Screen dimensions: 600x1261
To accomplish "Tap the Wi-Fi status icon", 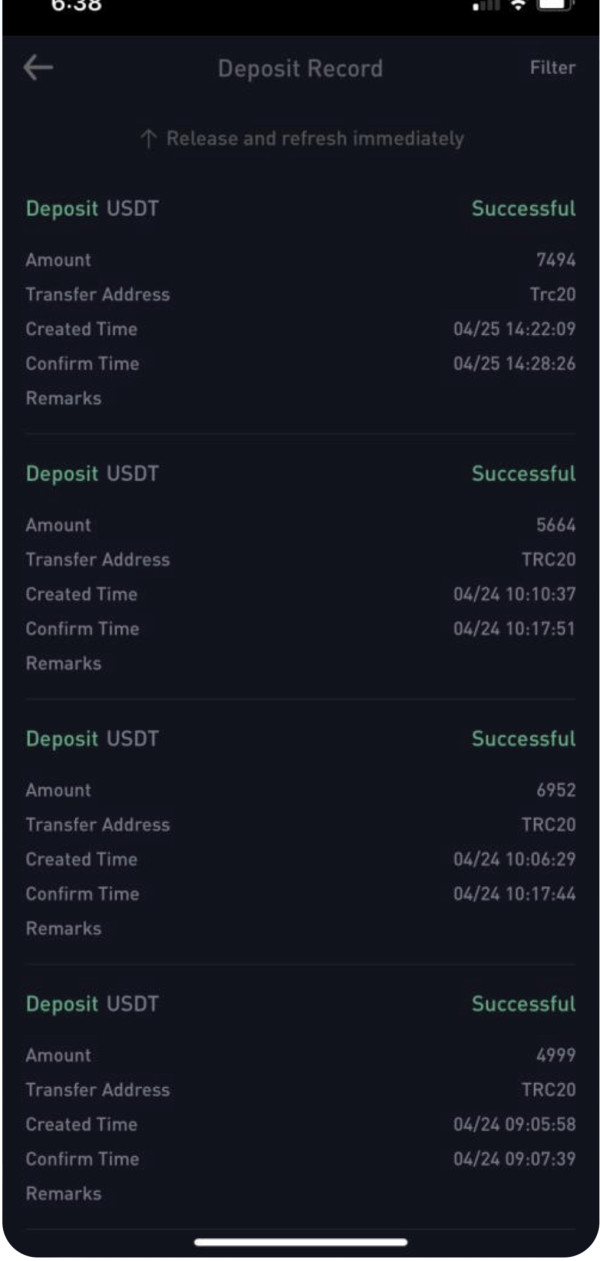I will (x=519, y=5).
